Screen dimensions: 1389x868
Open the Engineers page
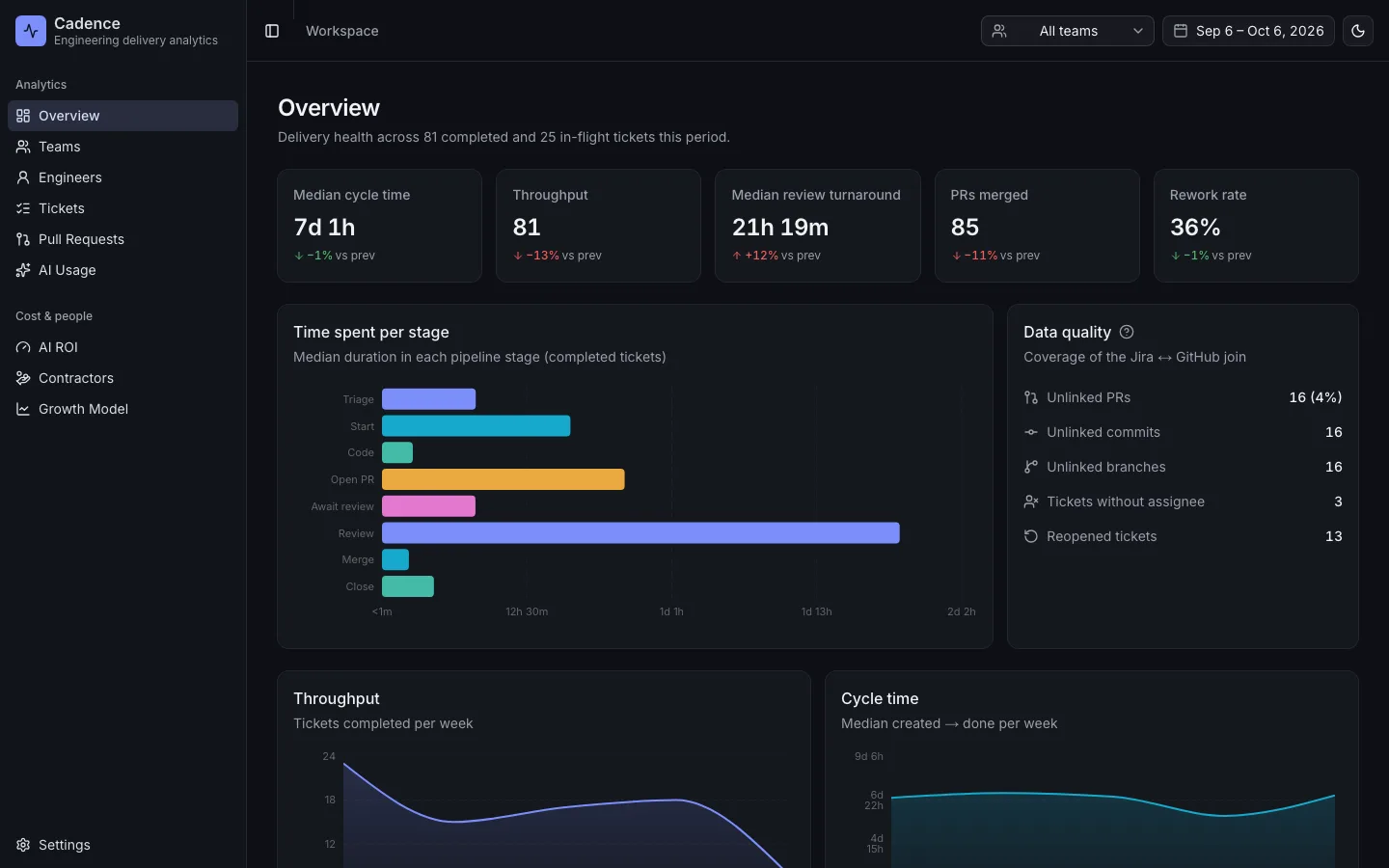click(123, 177)
